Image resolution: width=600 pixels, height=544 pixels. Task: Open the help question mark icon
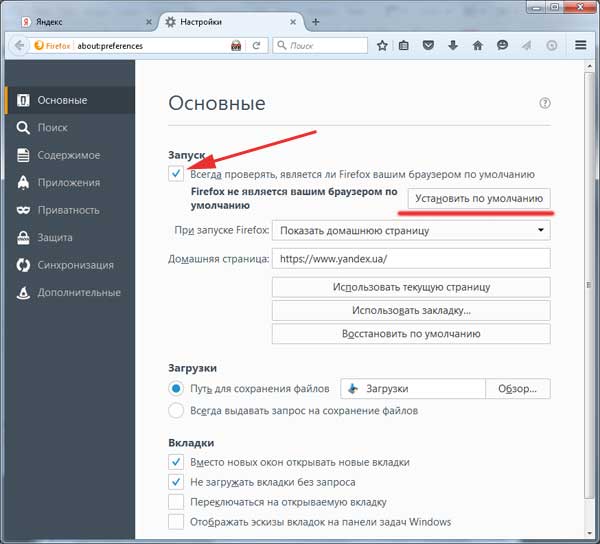545,103
